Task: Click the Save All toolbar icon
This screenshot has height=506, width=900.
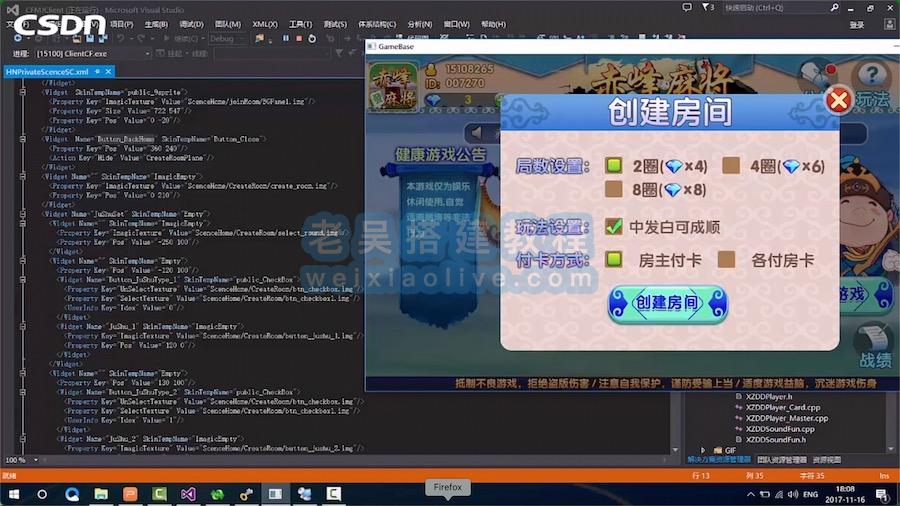Action: coord(102,38)
